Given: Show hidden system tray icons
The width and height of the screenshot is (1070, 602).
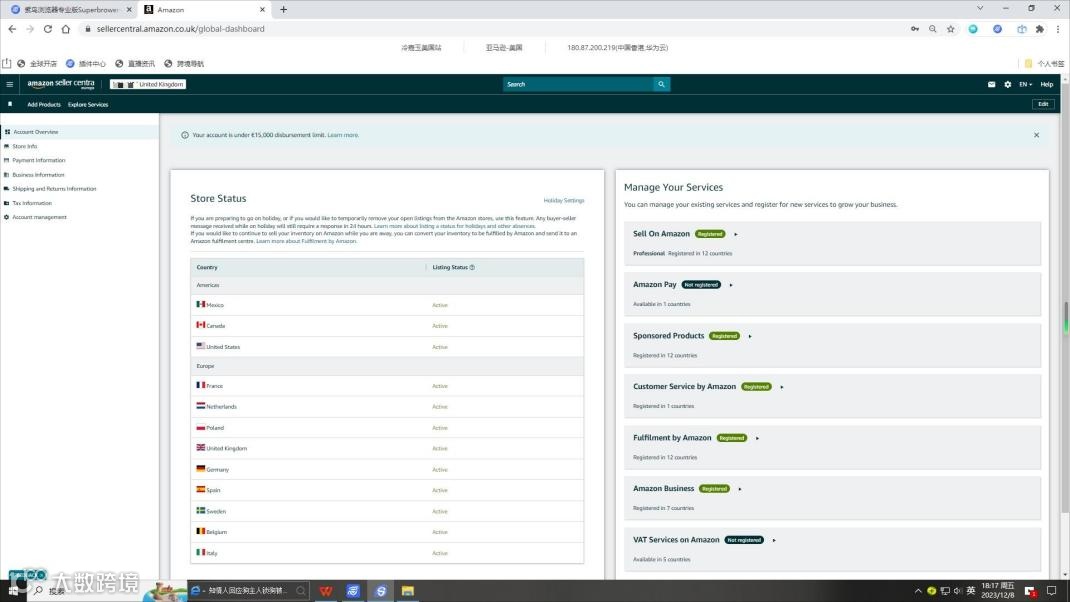Looking at the screenshot, I should 918,591.
